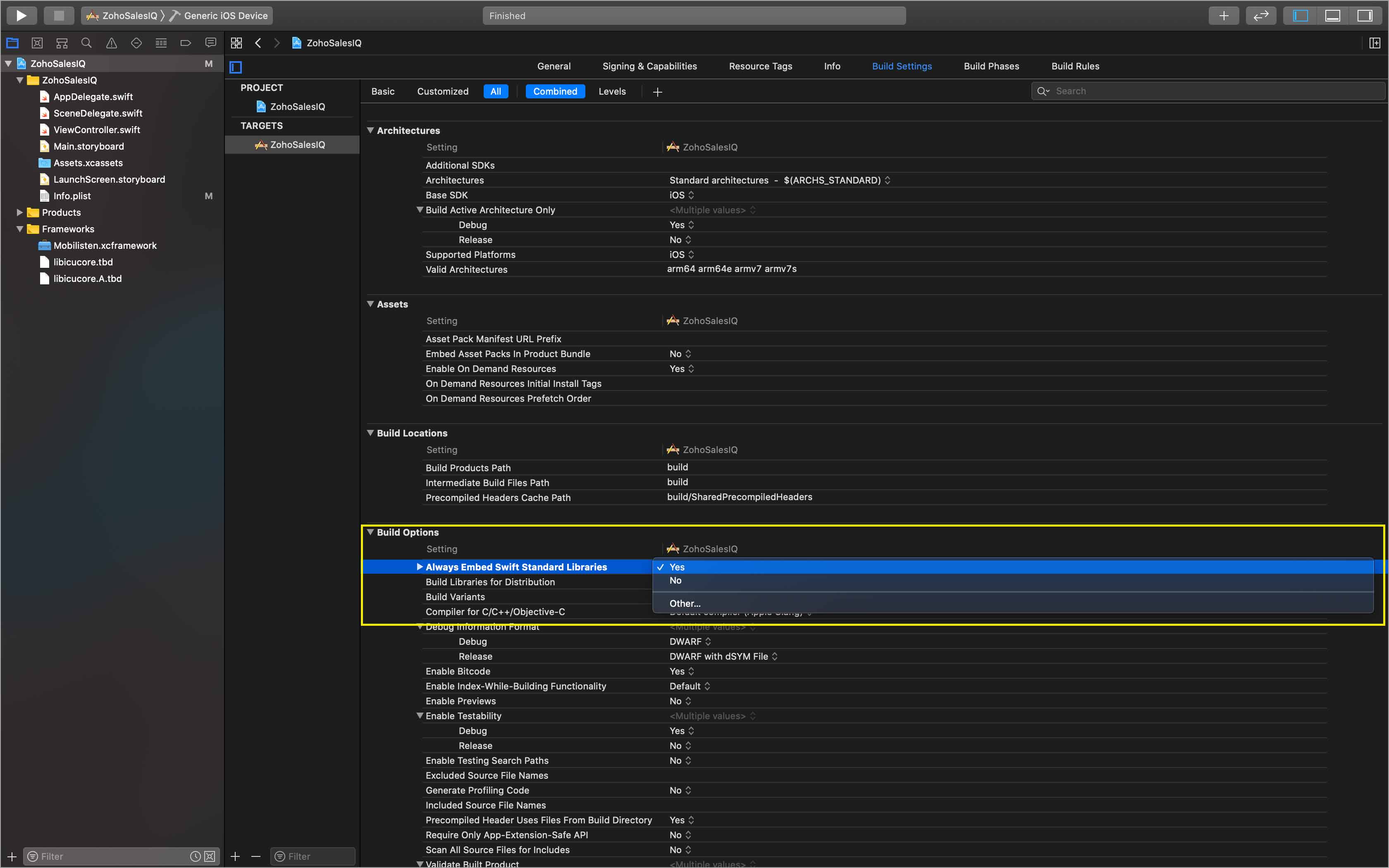
Task: Open the Build Rules tab
Action: click(x=1075, y=66)
